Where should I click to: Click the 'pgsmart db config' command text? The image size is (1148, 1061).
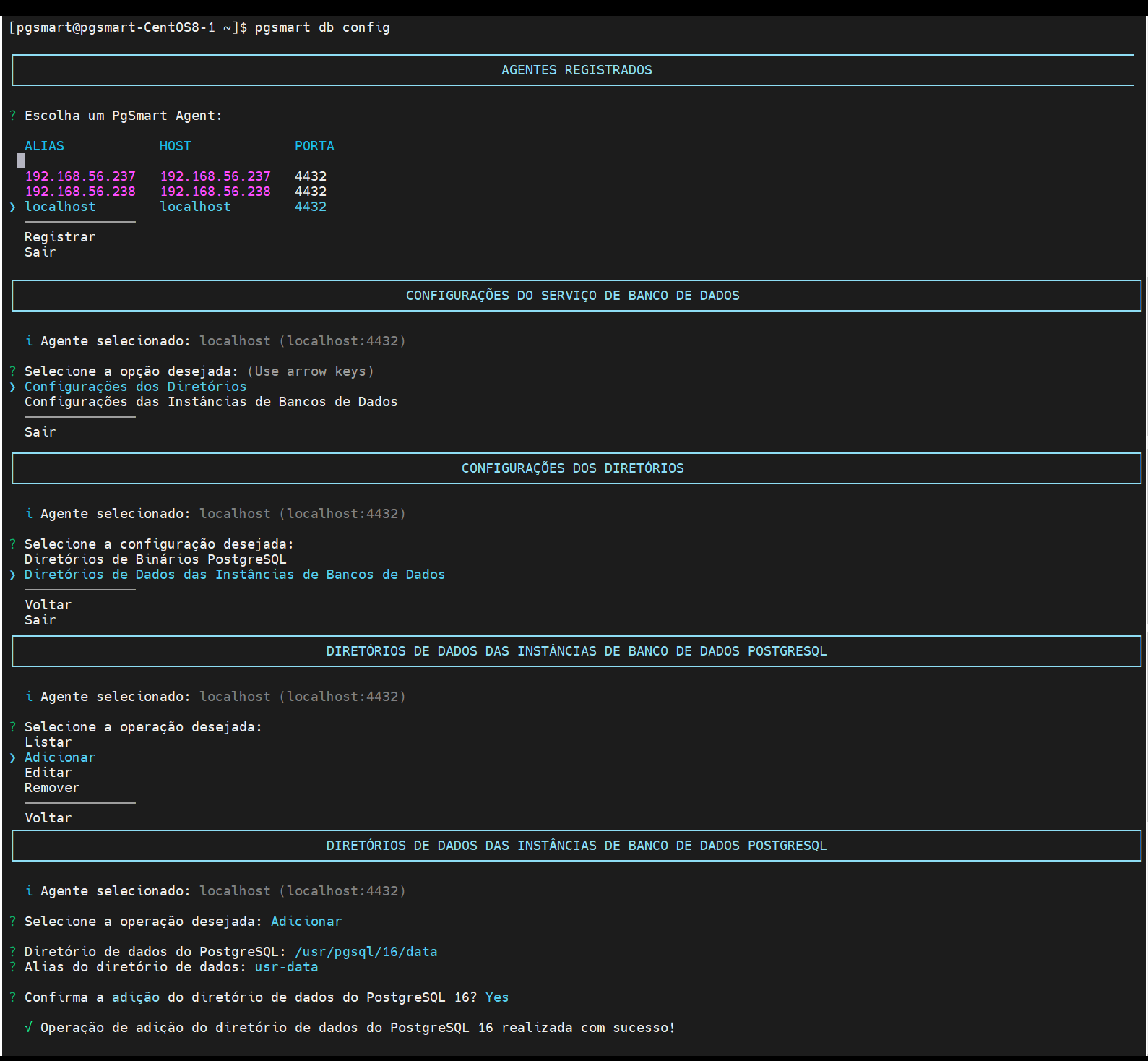322,27
